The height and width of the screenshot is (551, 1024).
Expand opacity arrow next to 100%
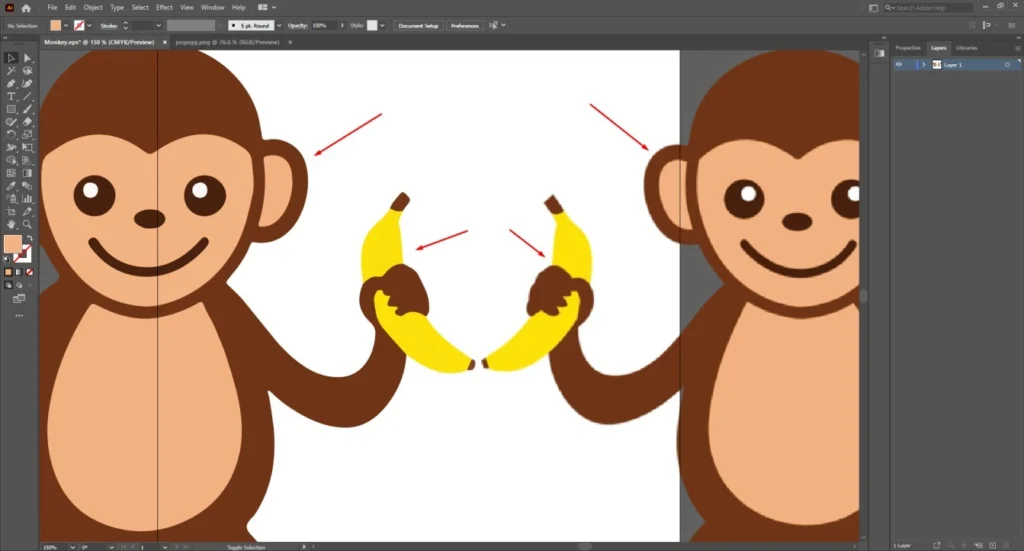coord(342,25)
